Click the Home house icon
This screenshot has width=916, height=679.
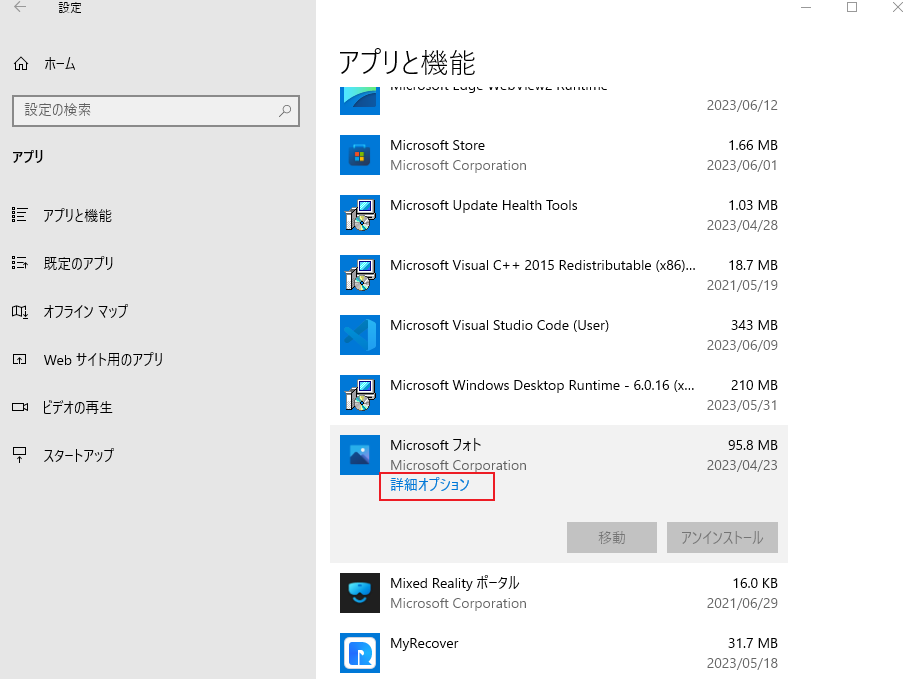[21, 64]
